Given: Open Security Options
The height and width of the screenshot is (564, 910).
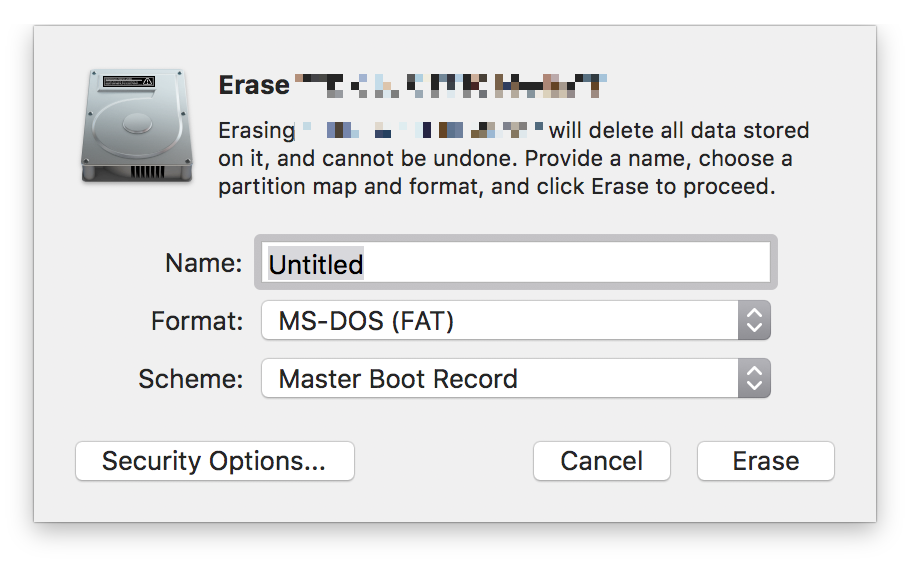Looking at the screenshot, I should (x=214, y=461).
